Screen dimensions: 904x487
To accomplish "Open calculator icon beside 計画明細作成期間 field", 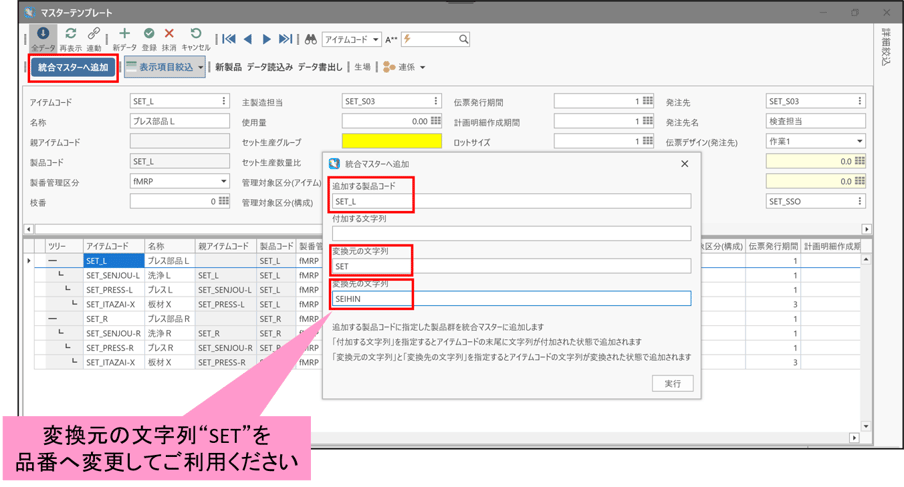I will [648, 121].
